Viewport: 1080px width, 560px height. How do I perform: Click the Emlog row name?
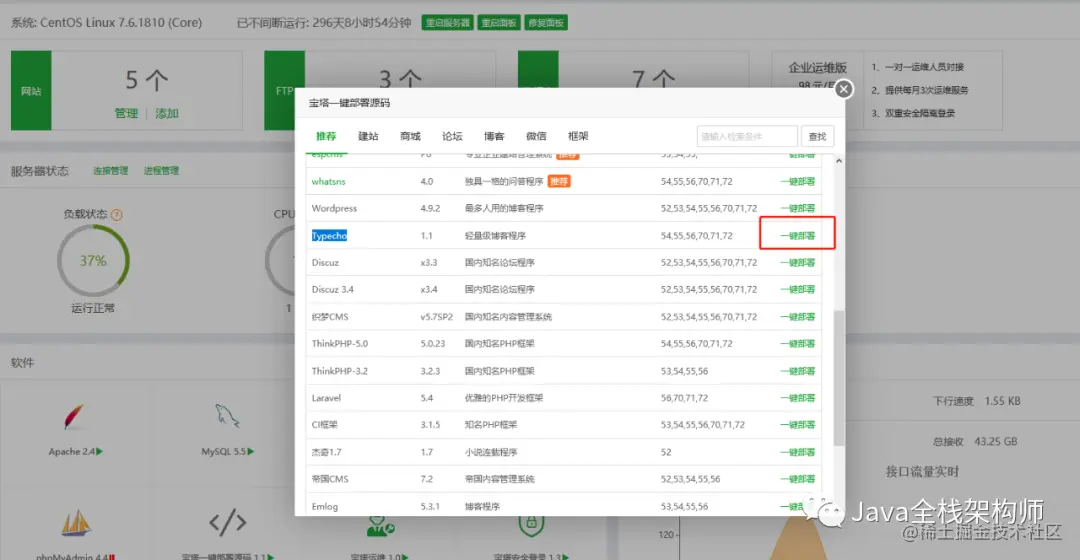324,506
